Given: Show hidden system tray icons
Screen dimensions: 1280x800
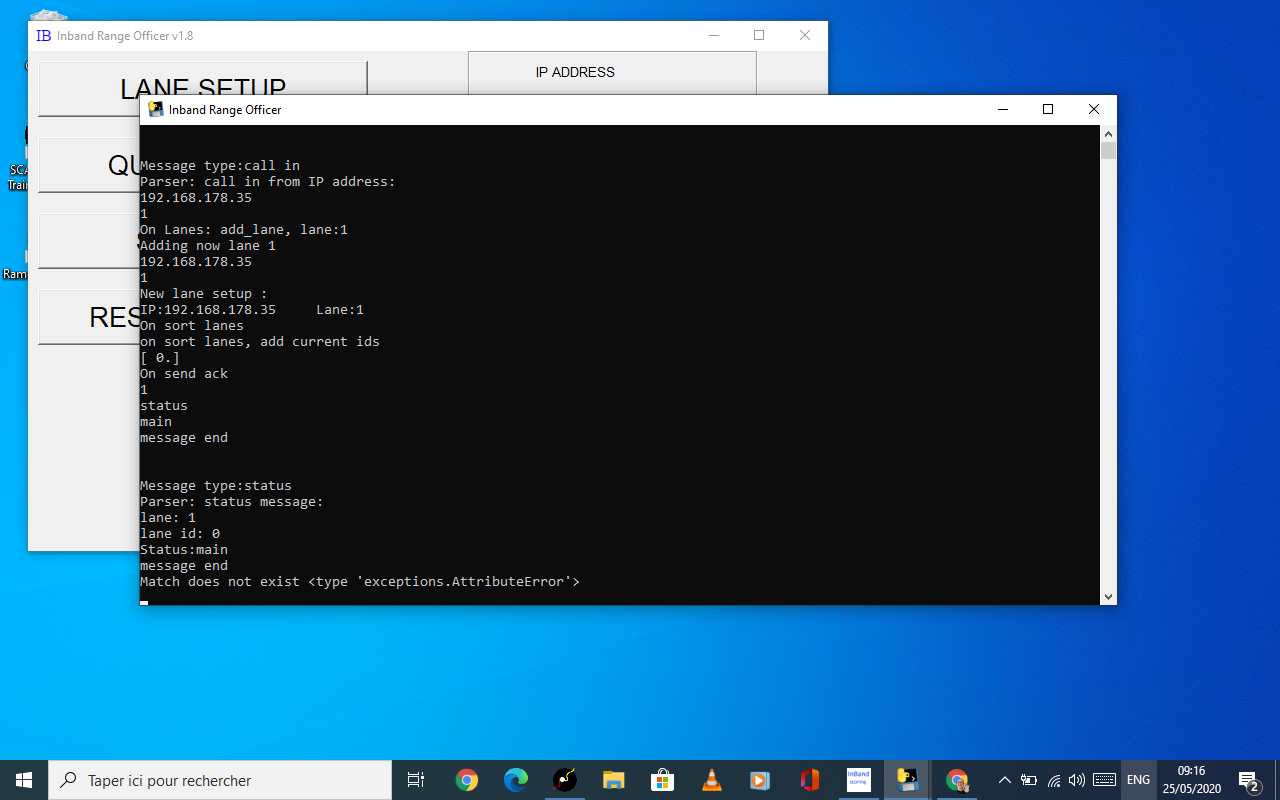Looking at the screenshot, I should click(x=1004, y=780).
